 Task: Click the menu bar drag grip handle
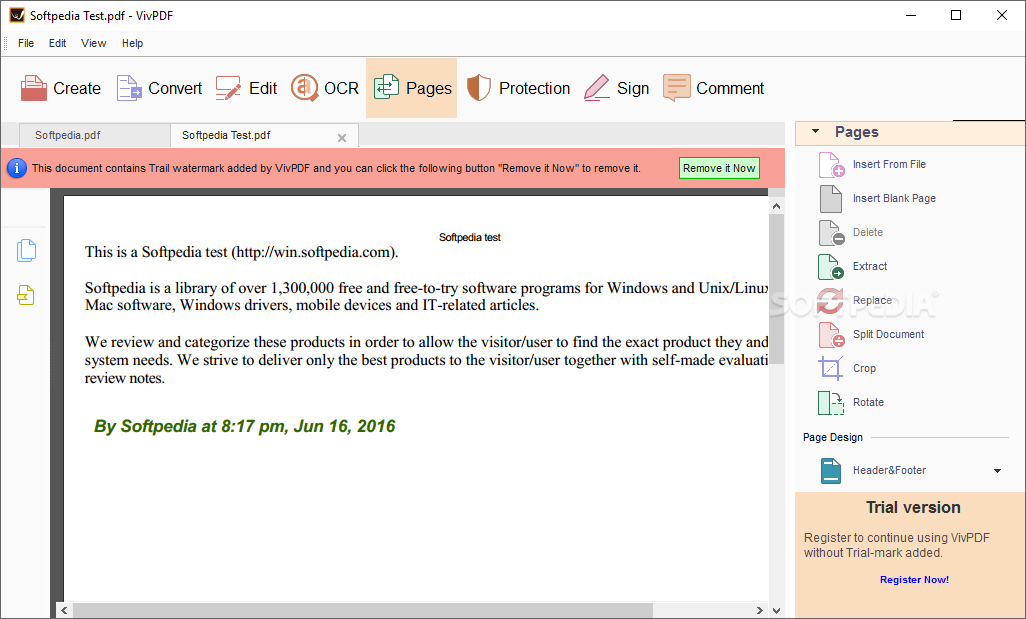tap(5, 43)
